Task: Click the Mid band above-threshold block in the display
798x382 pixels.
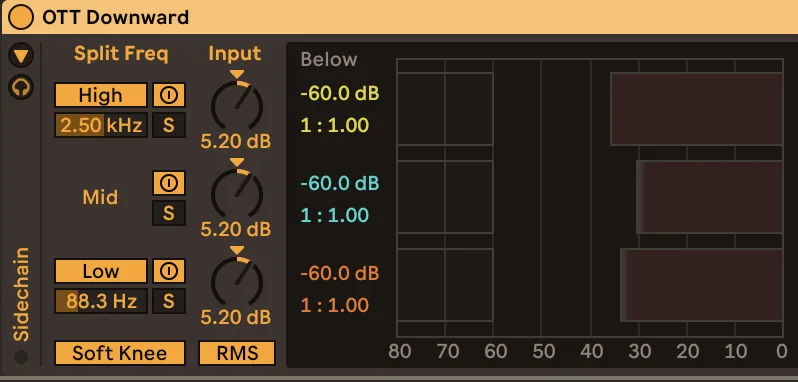Action: point(709,197)
